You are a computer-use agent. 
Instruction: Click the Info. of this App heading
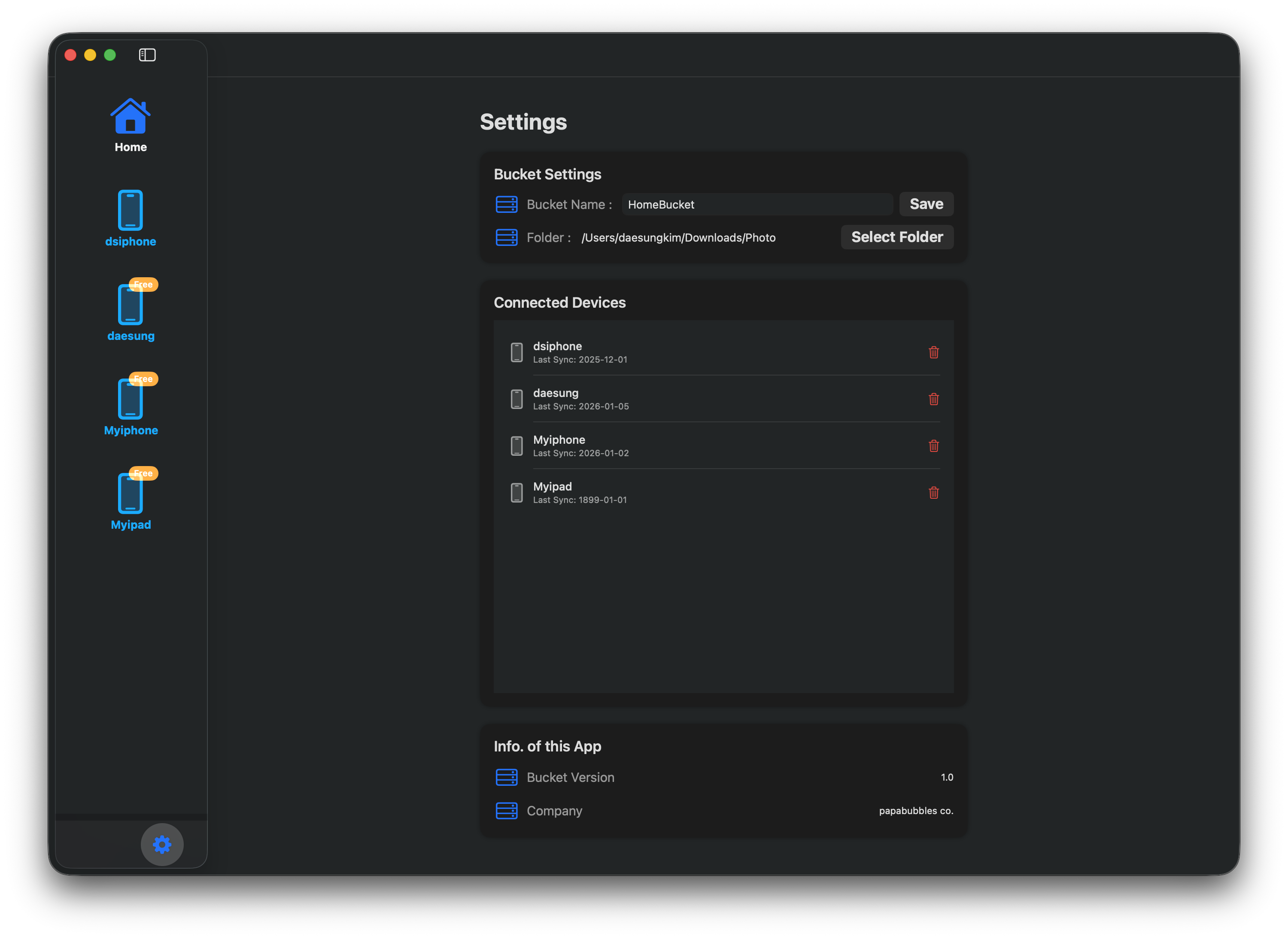point(547,746)
